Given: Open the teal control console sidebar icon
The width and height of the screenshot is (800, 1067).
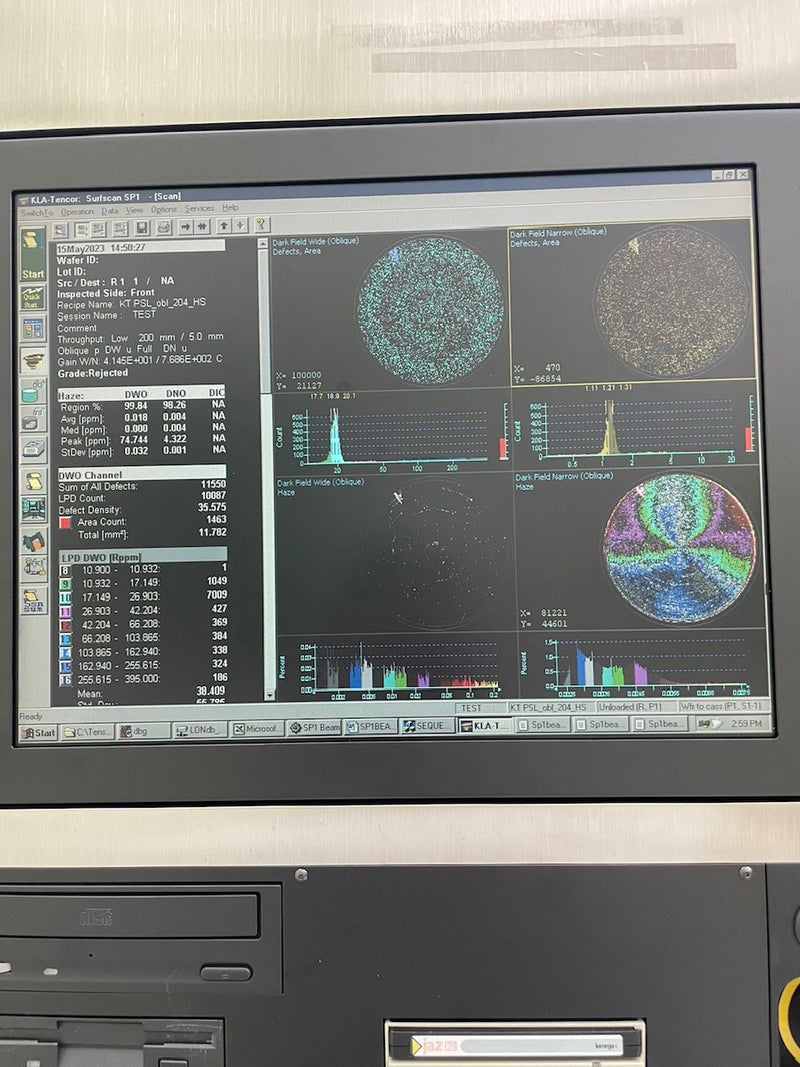Looking at the screenshot, I should [x=33, y=509].
